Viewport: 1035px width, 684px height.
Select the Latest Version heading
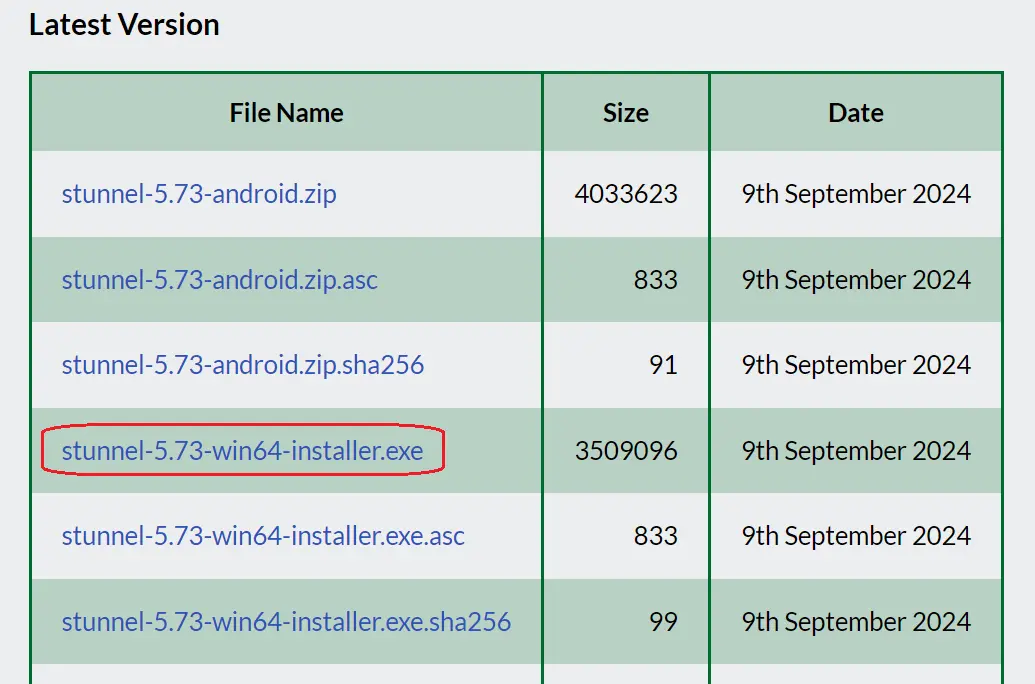(x=124, y=25)
